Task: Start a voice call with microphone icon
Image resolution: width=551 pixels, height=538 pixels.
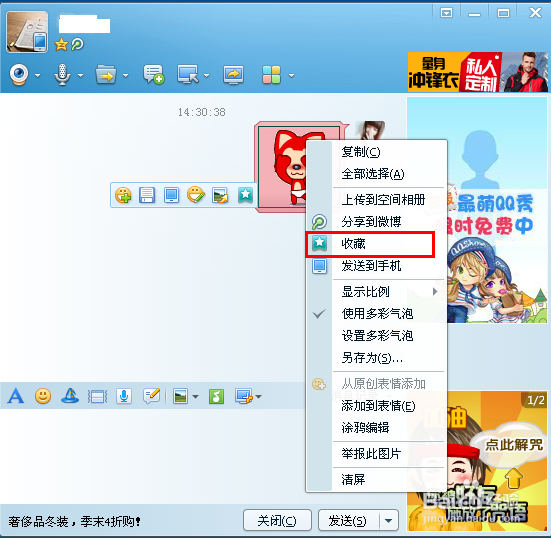Action: [62, 74]
